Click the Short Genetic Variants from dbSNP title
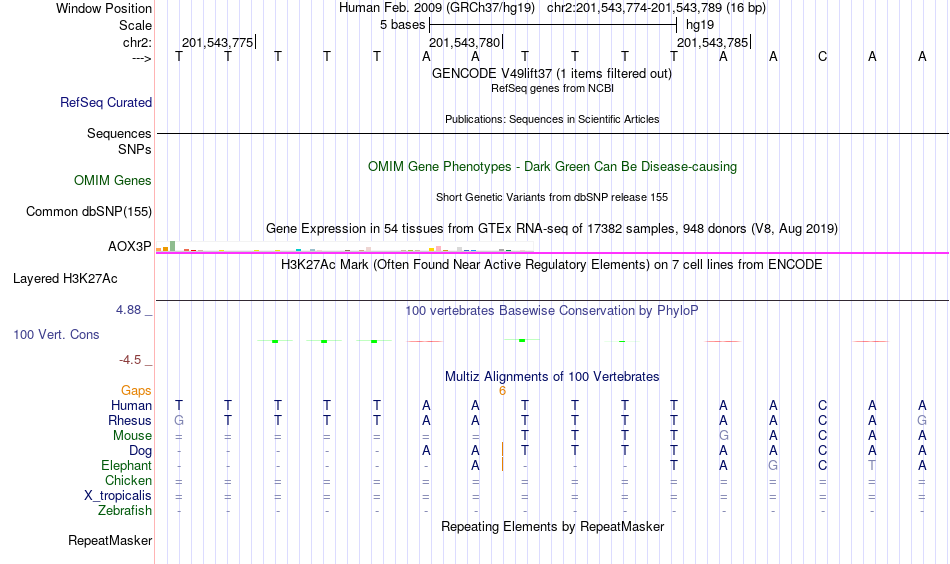This screenshot has width=950, height=564. point(552,197)
